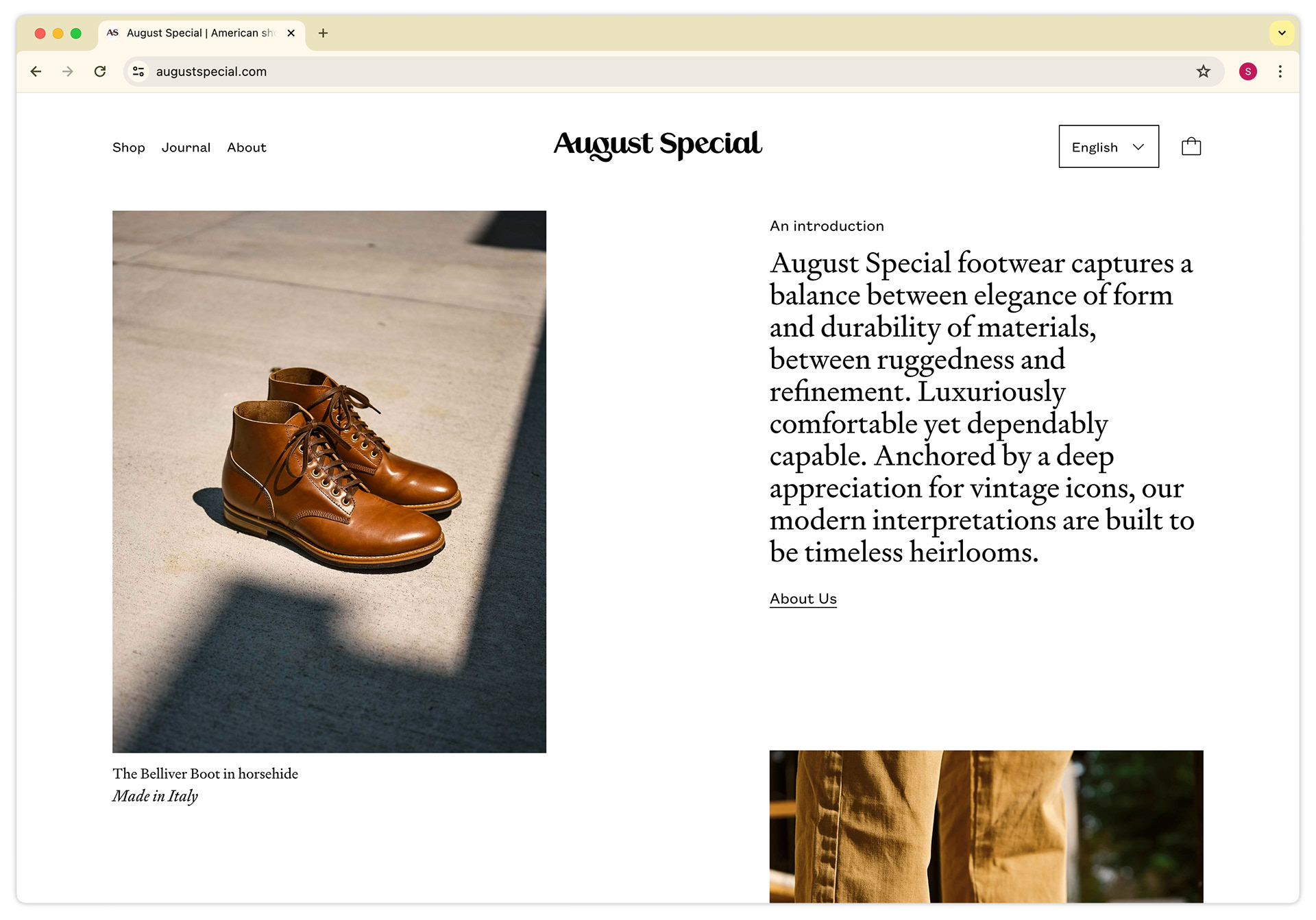Click the khaki trousers image
The width and height of the screenshot is (1316, 920).
(x=986, y=825)
